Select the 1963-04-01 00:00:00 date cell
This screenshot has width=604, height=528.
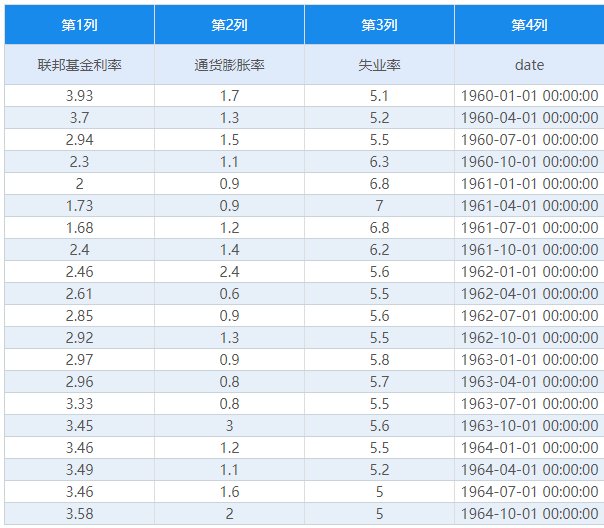click(529, 381)
